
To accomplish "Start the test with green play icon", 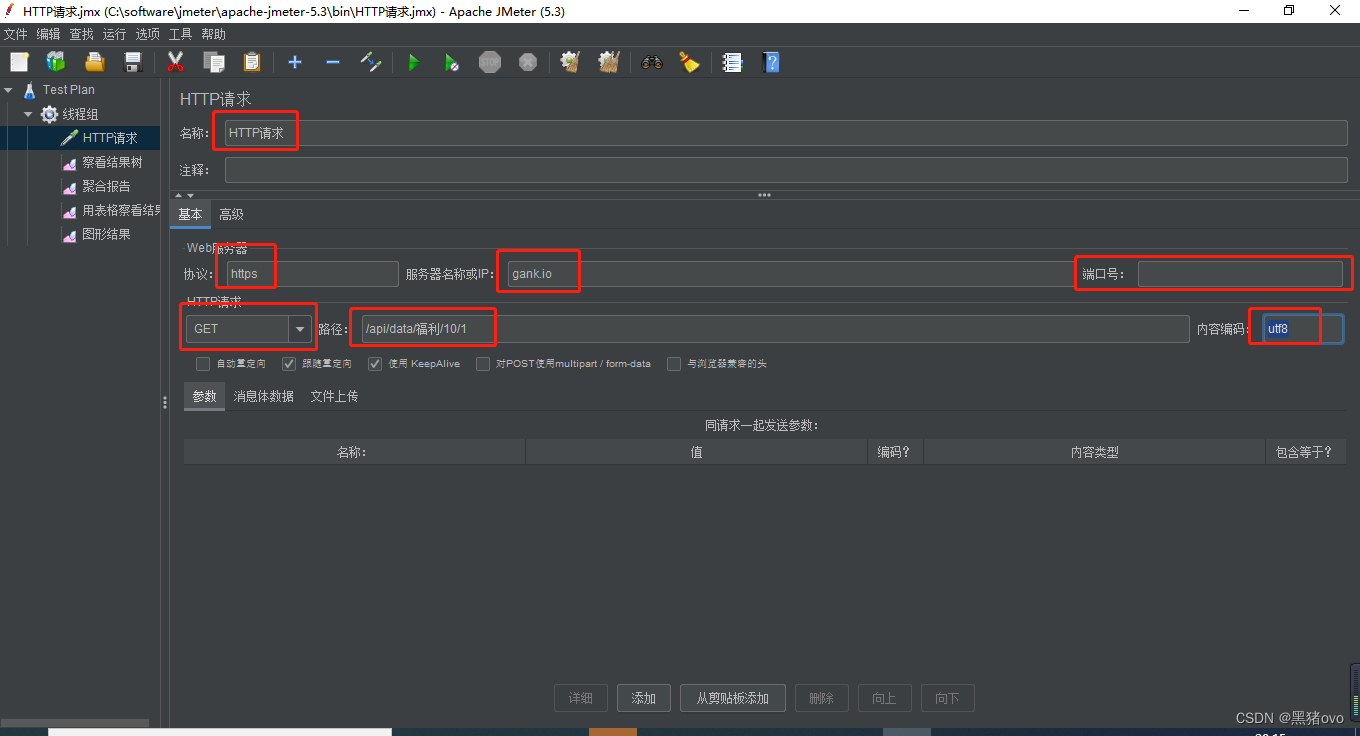I will click(414, 62).
